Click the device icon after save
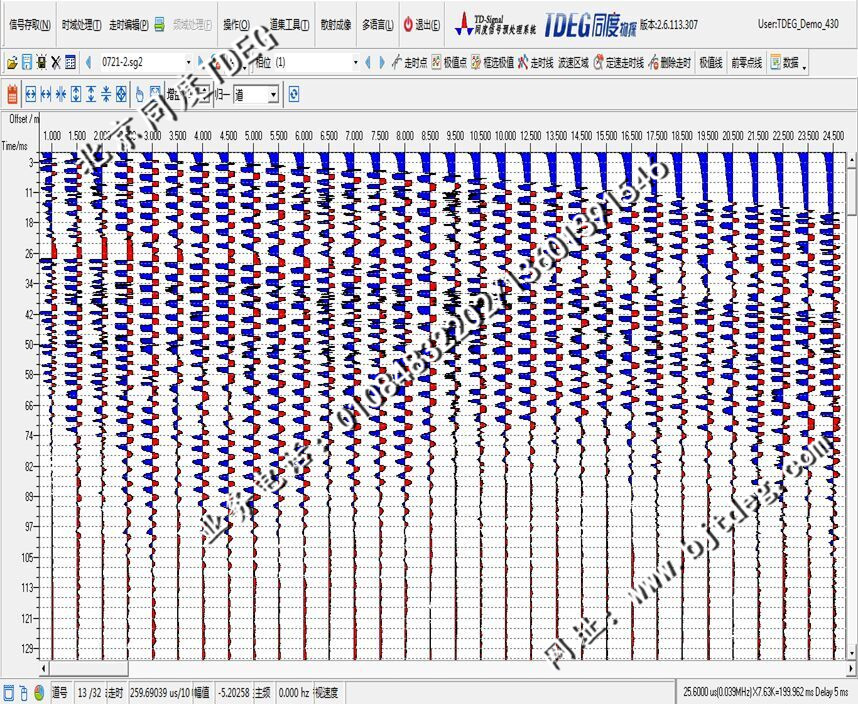The width and height of the screenshot is (858, 704). pos(42,62)
